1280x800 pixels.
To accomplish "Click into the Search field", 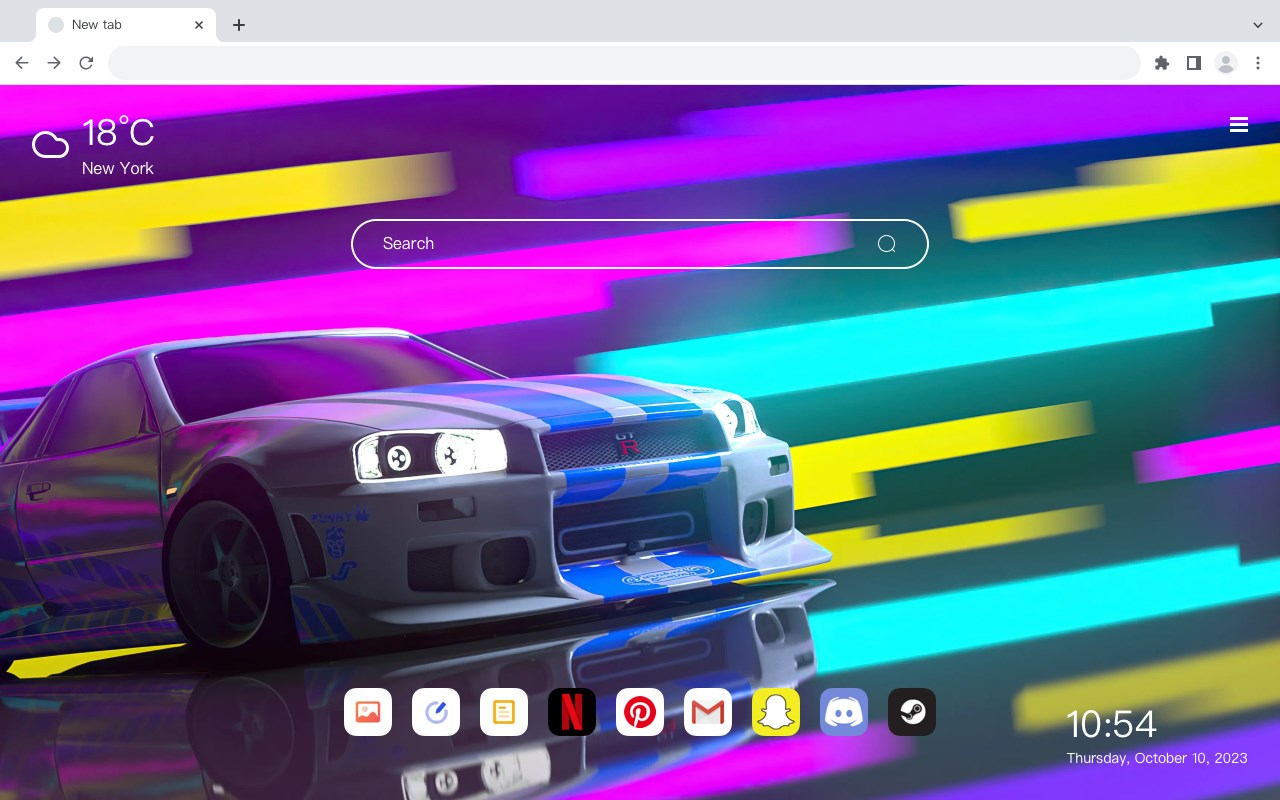I will (640, 244).
